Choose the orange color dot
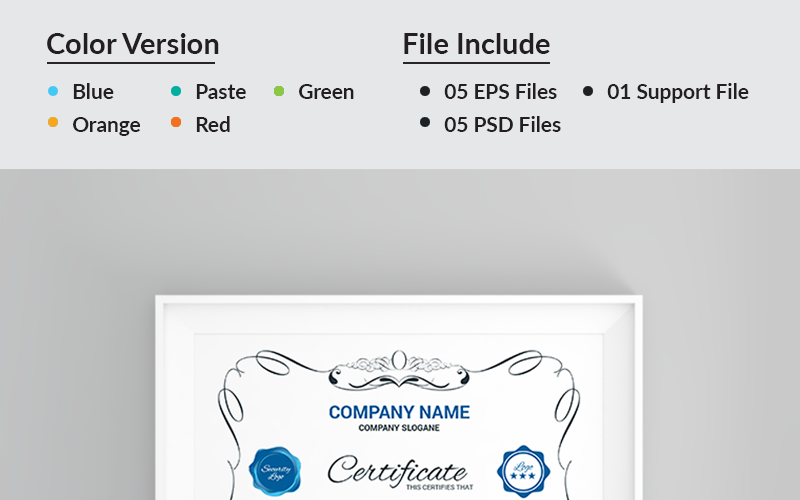Viewport: 800px width, 500px height. pos(53,123)
